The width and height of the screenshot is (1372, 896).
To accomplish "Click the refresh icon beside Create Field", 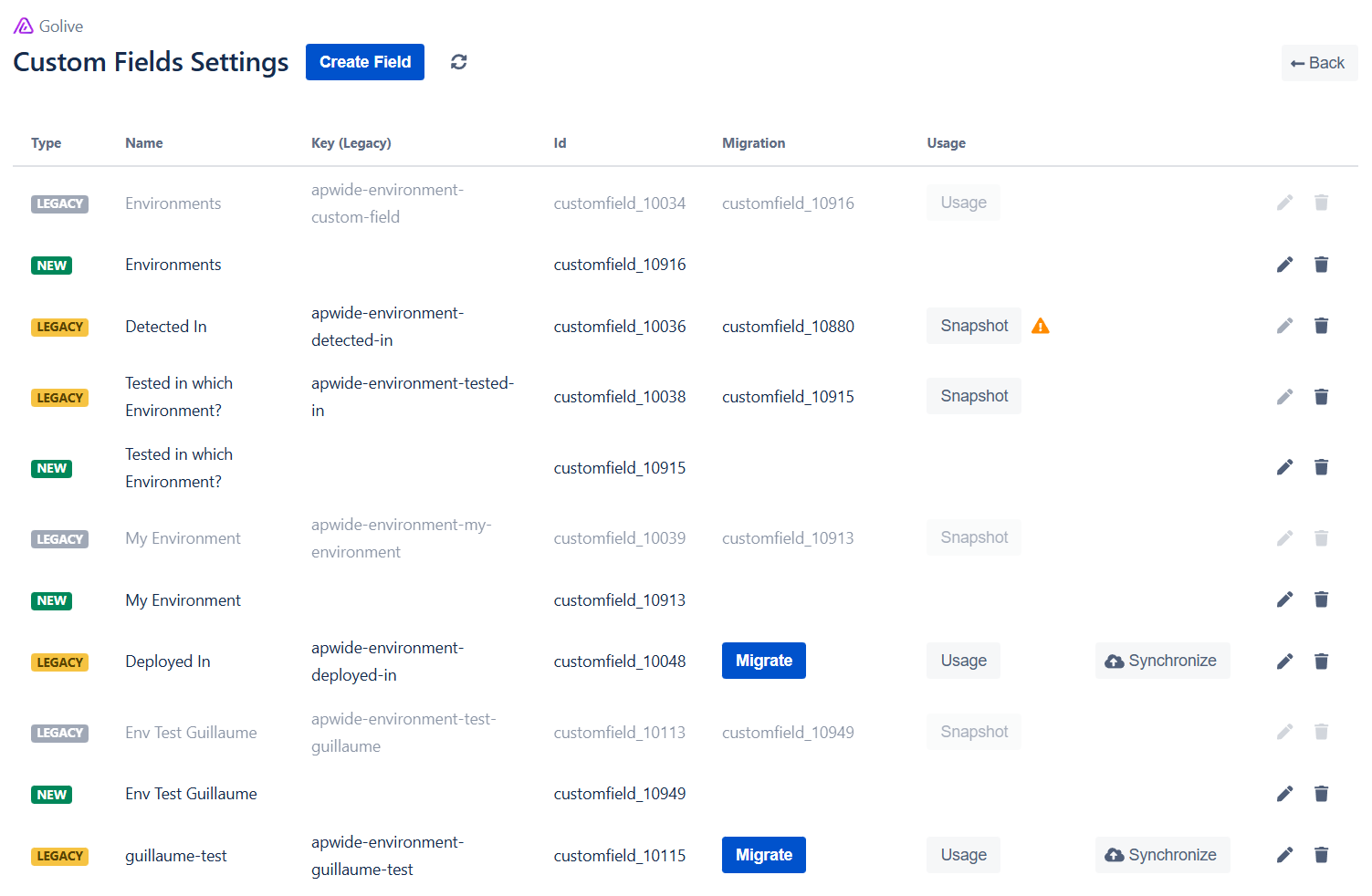I will tap(458, 62).
